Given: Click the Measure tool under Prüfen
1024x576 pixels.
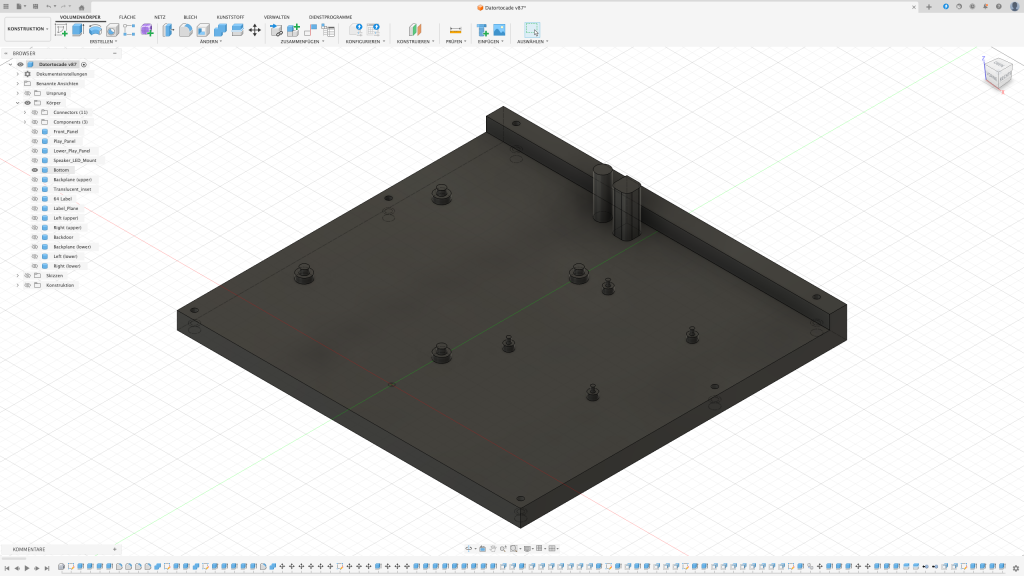Looking at the screenshot, I should point(455,30).
